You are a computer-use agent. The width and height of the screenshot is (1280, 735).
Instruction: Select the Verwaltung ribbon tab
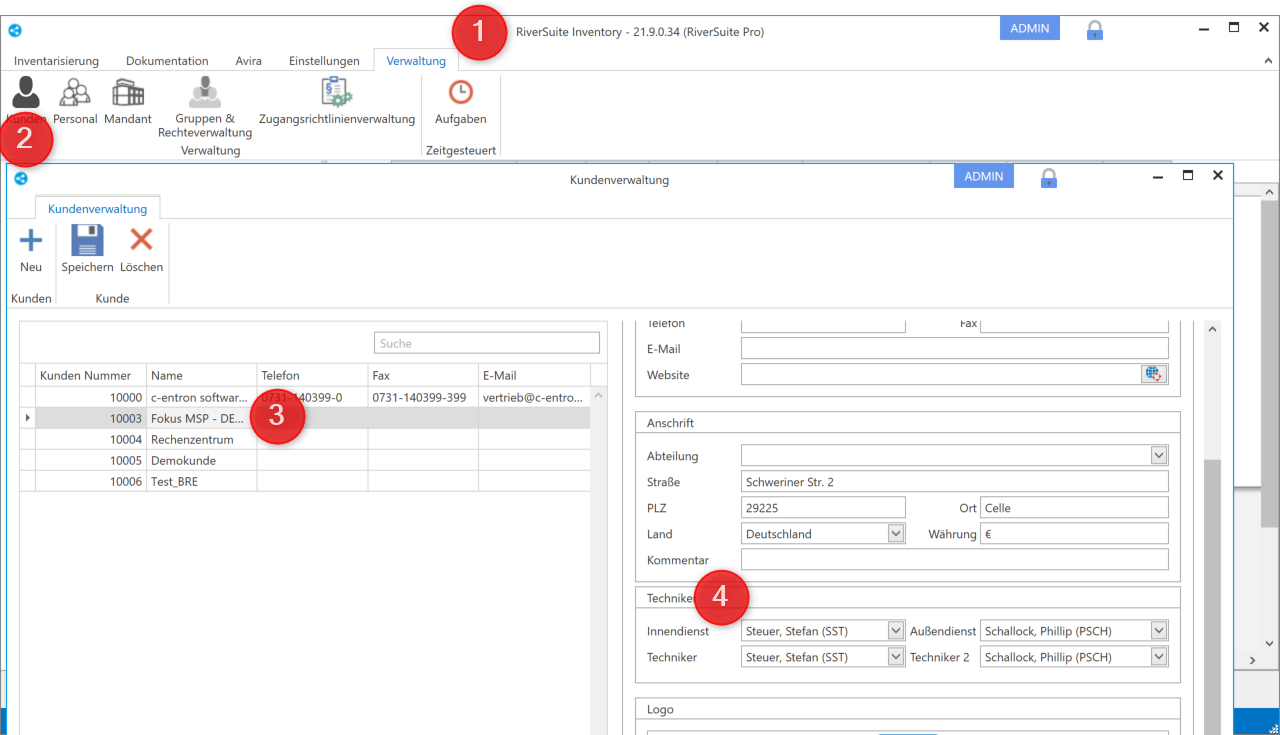[416, 61]
